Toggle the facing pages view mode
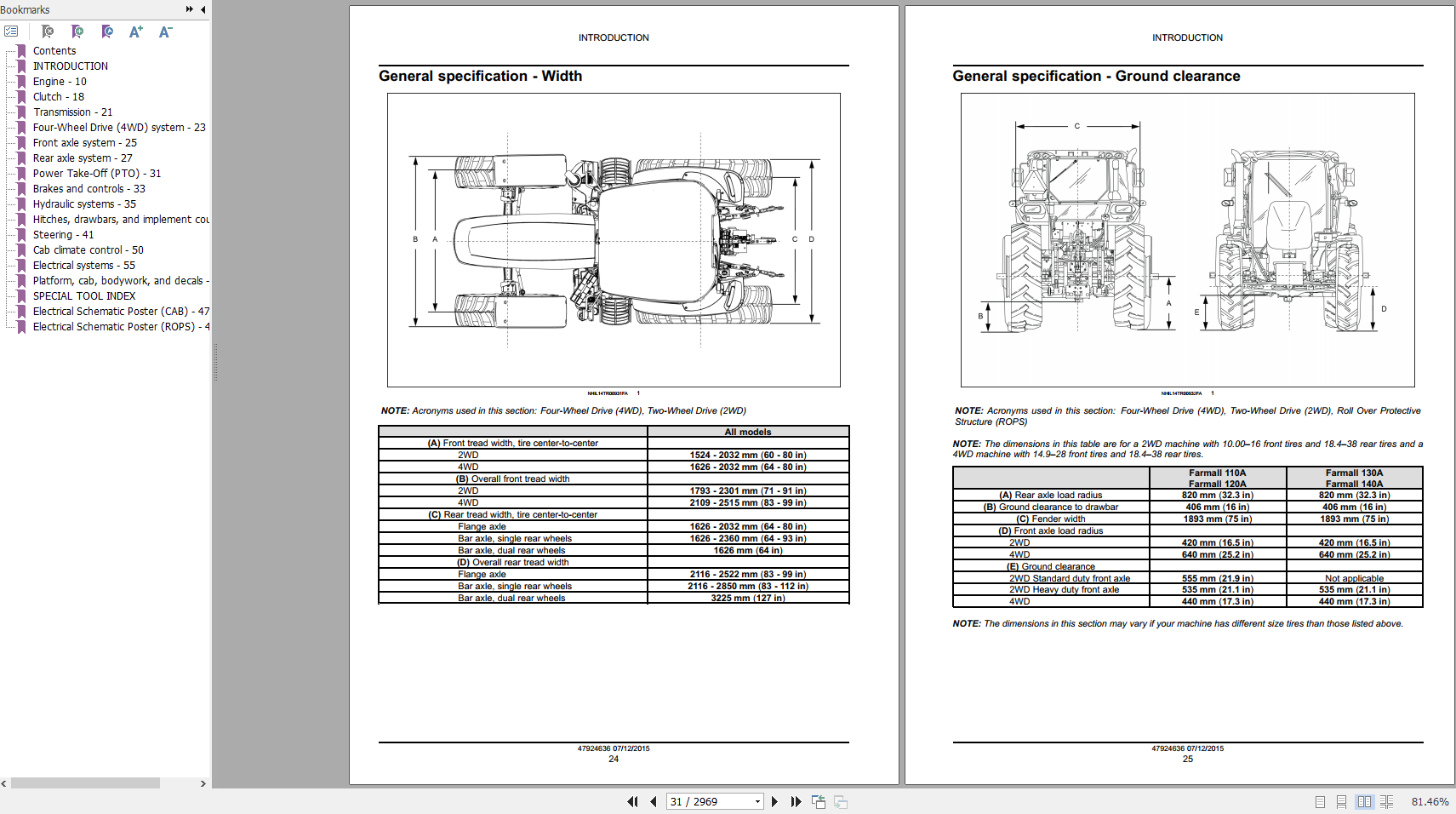This screenshot has width=1456, height=814. tap(1365, 802)
